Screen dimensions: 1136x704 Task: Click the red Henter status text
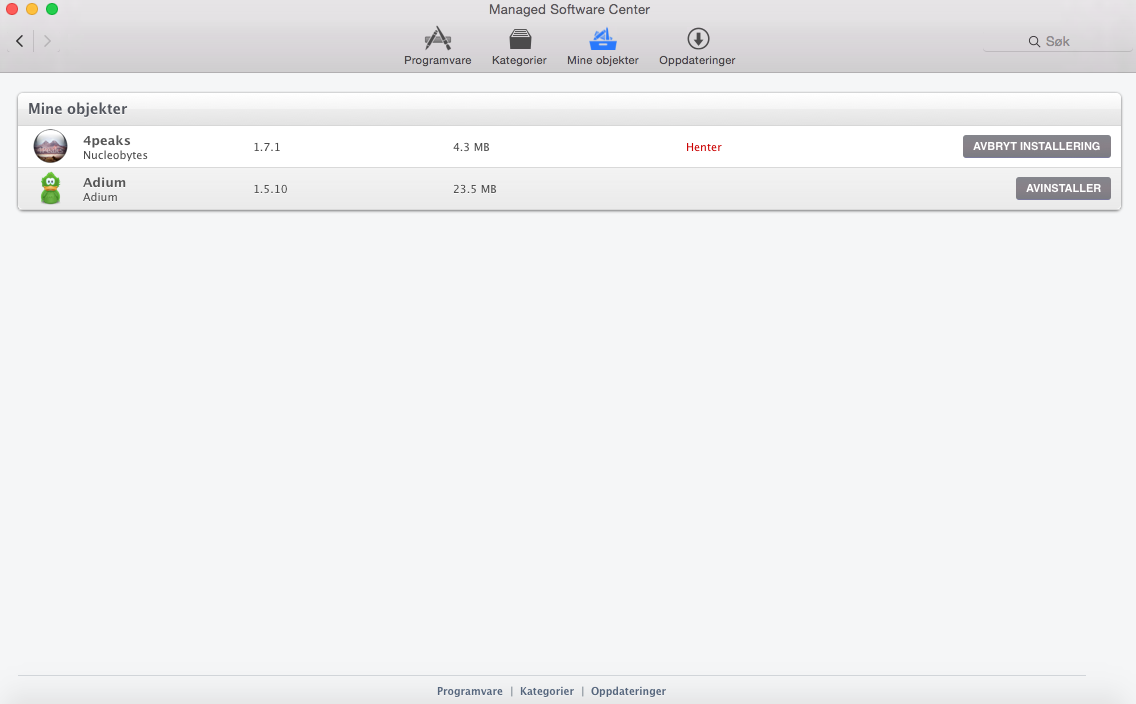point(703,147)
